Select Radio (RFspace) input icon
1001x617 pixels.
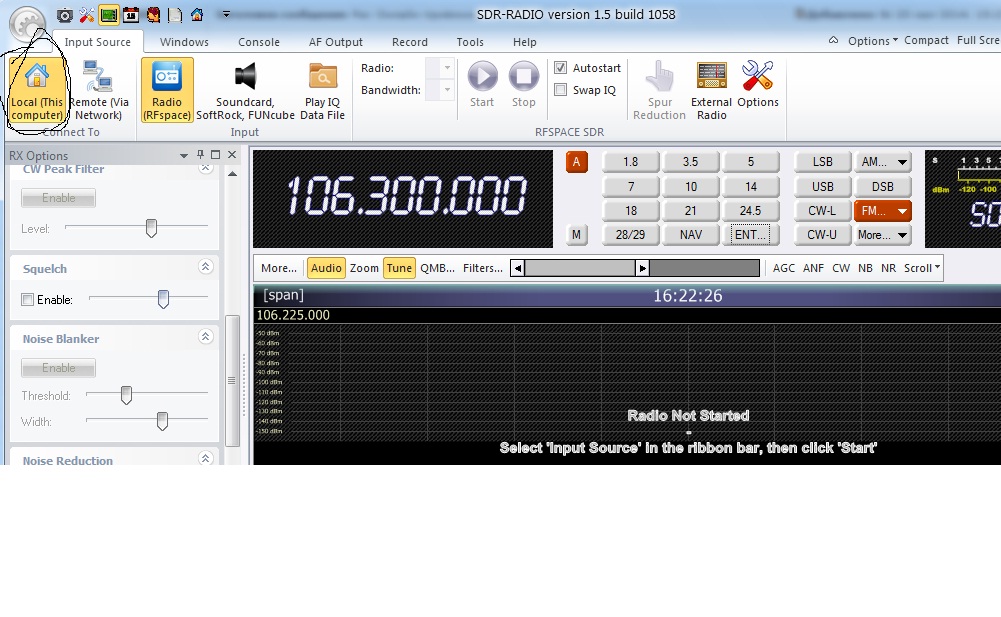click(x=167, y=90)
